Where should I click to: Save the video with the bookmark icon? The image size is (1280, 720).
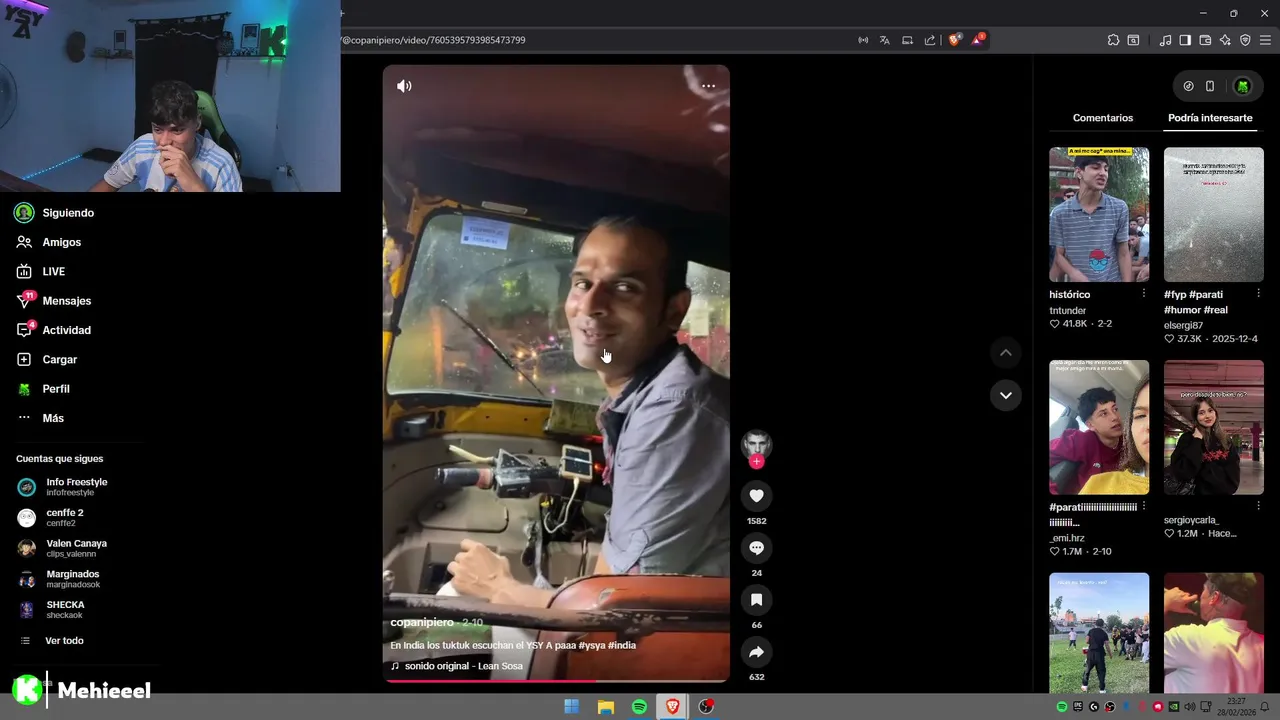click(756, 600)
